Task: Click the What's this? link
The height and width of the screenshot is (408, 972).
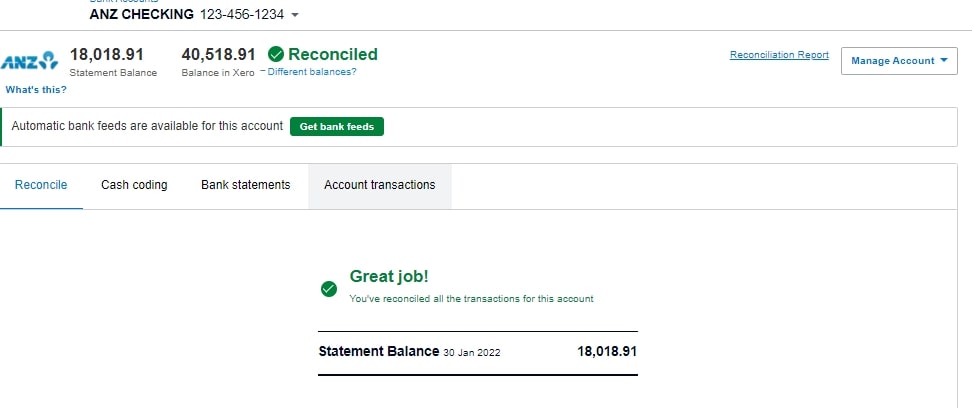Action: click(36, 90)
